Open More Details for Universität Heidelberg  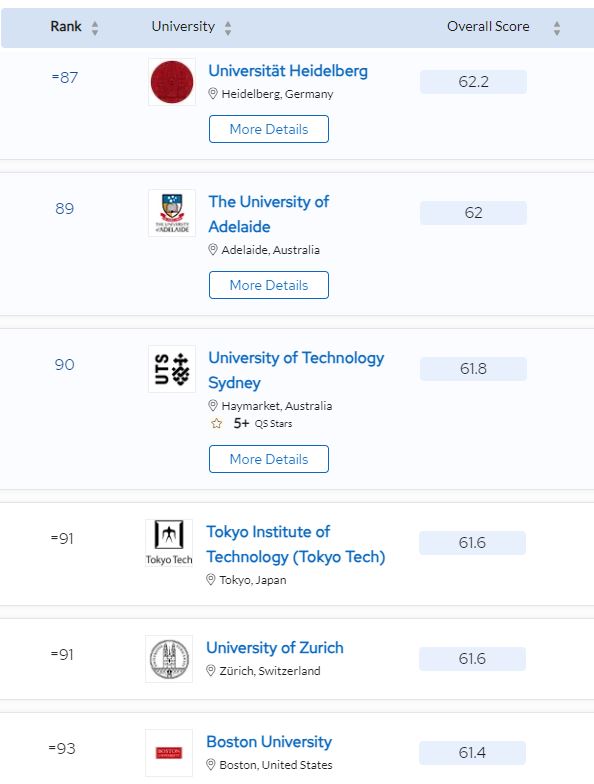pos(269,129)
